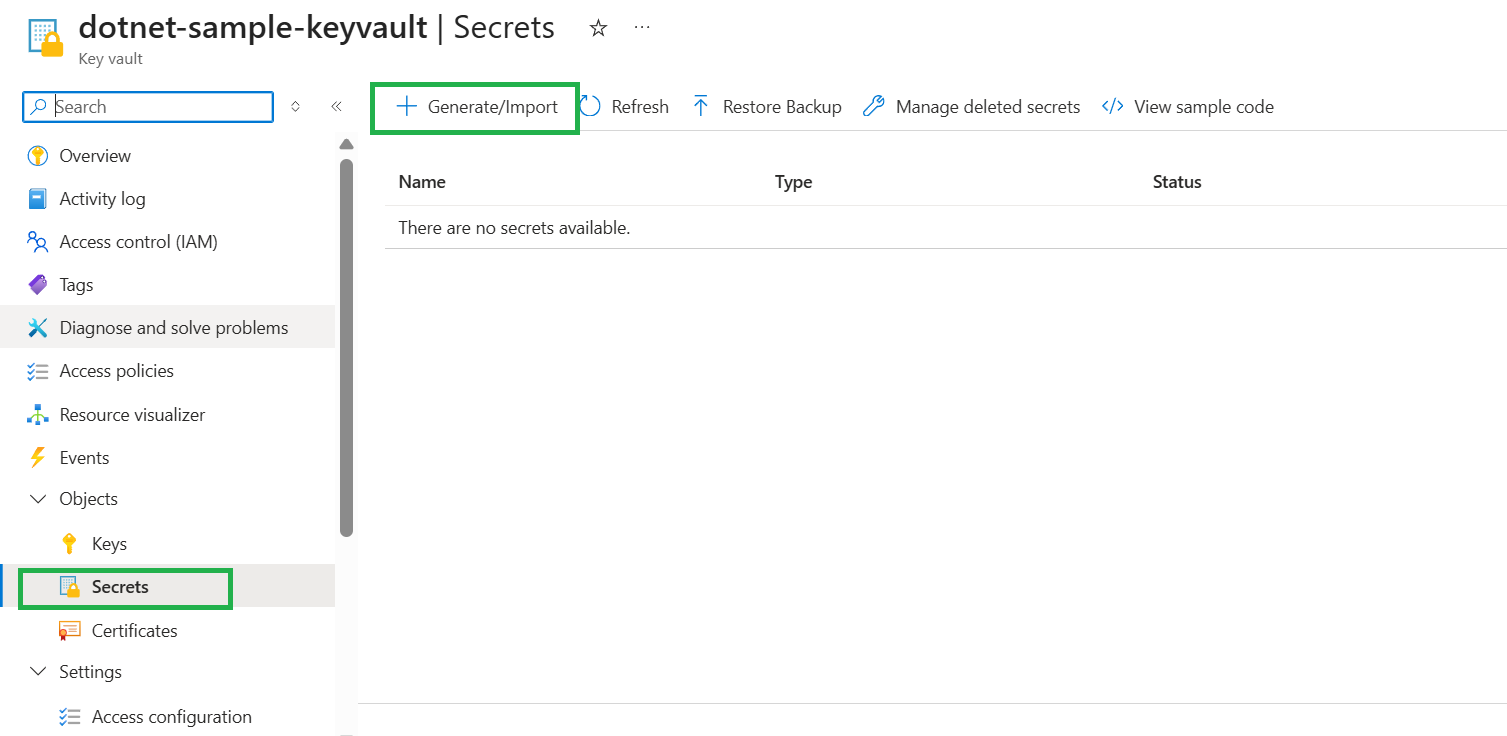
Task: Click the Resource visualizer hierarchy icon
Action: (38, 415)
